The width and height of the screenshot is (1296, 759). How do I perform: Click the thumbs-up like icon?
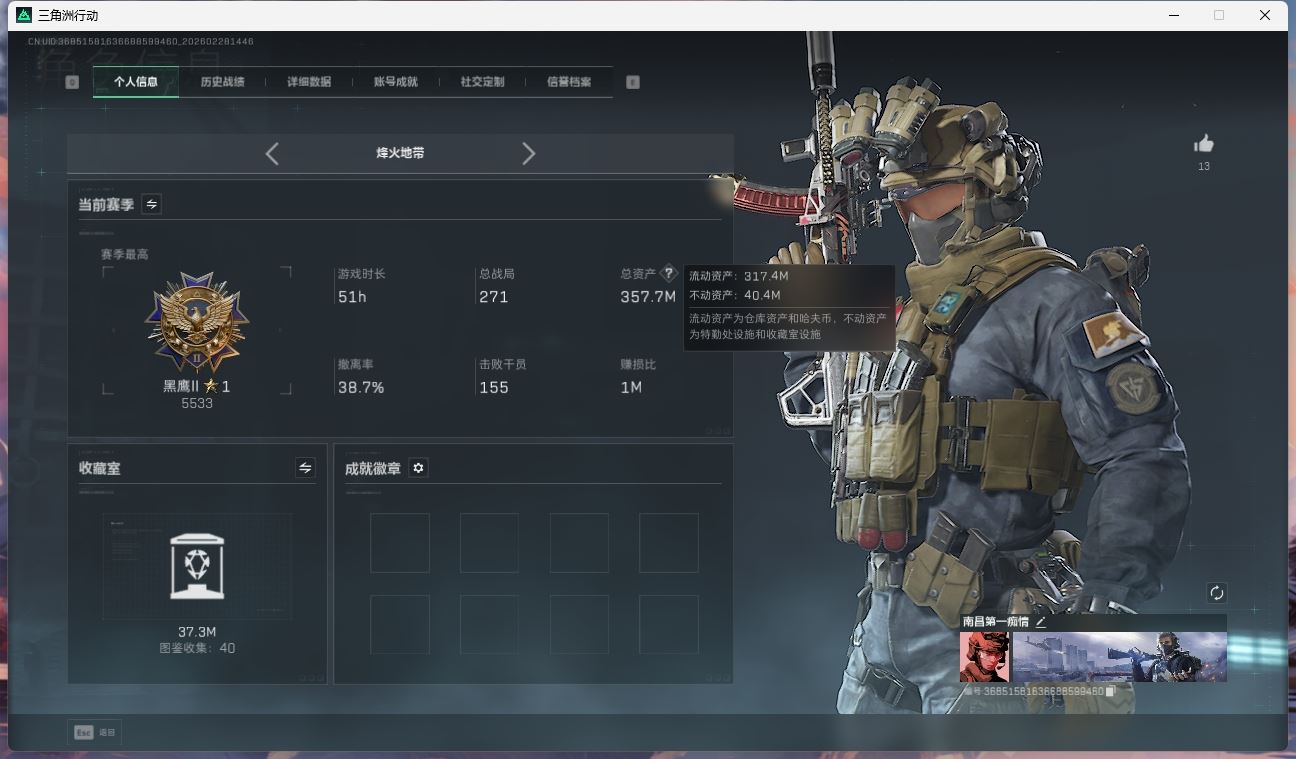pyautogui.click(x=1204, y=145)
